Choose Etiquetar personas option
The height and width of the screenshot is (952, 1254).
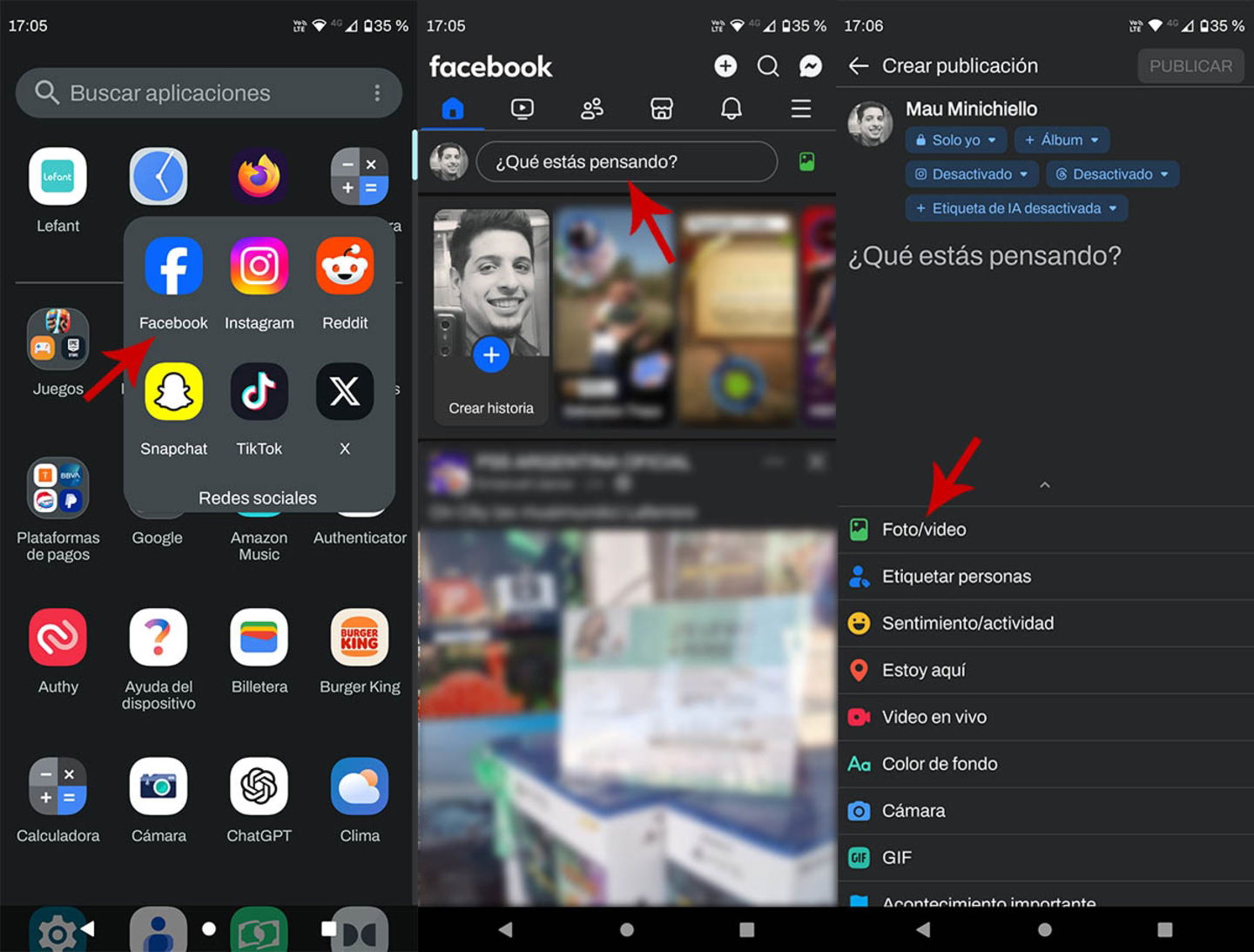click(x=1045, y=577)
